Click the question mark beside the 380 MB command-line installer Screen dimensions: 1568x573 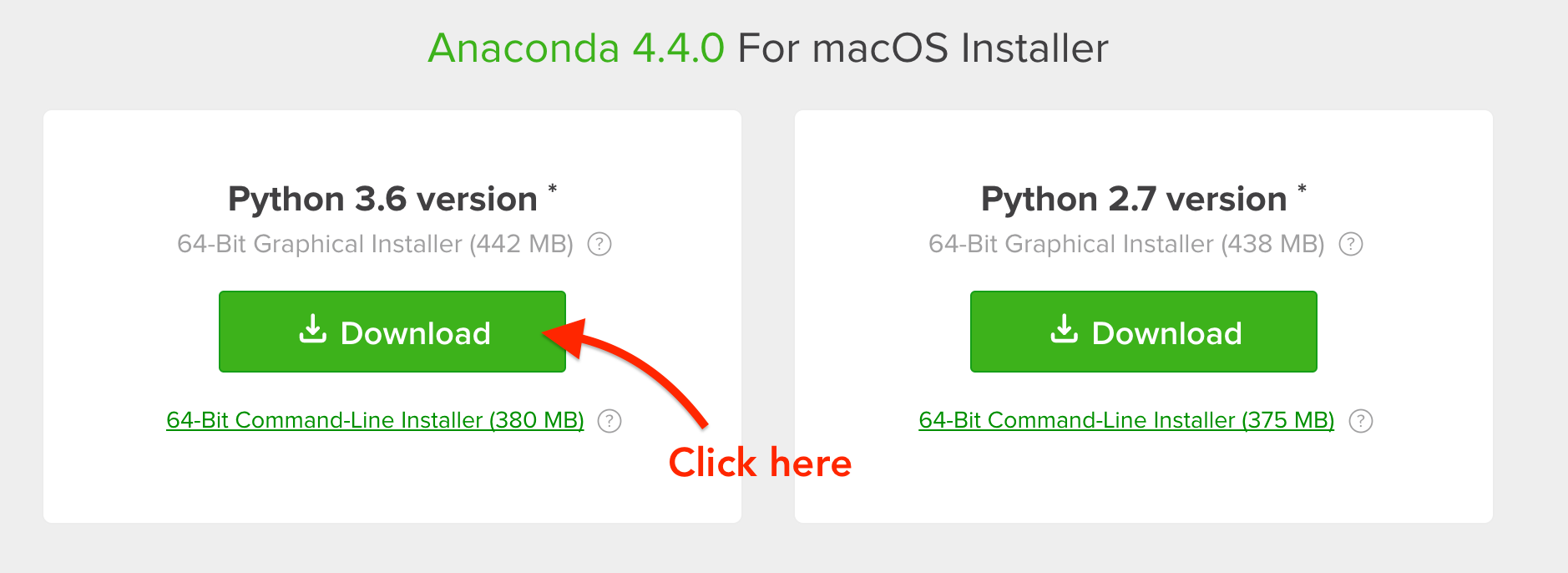(609, 422)
